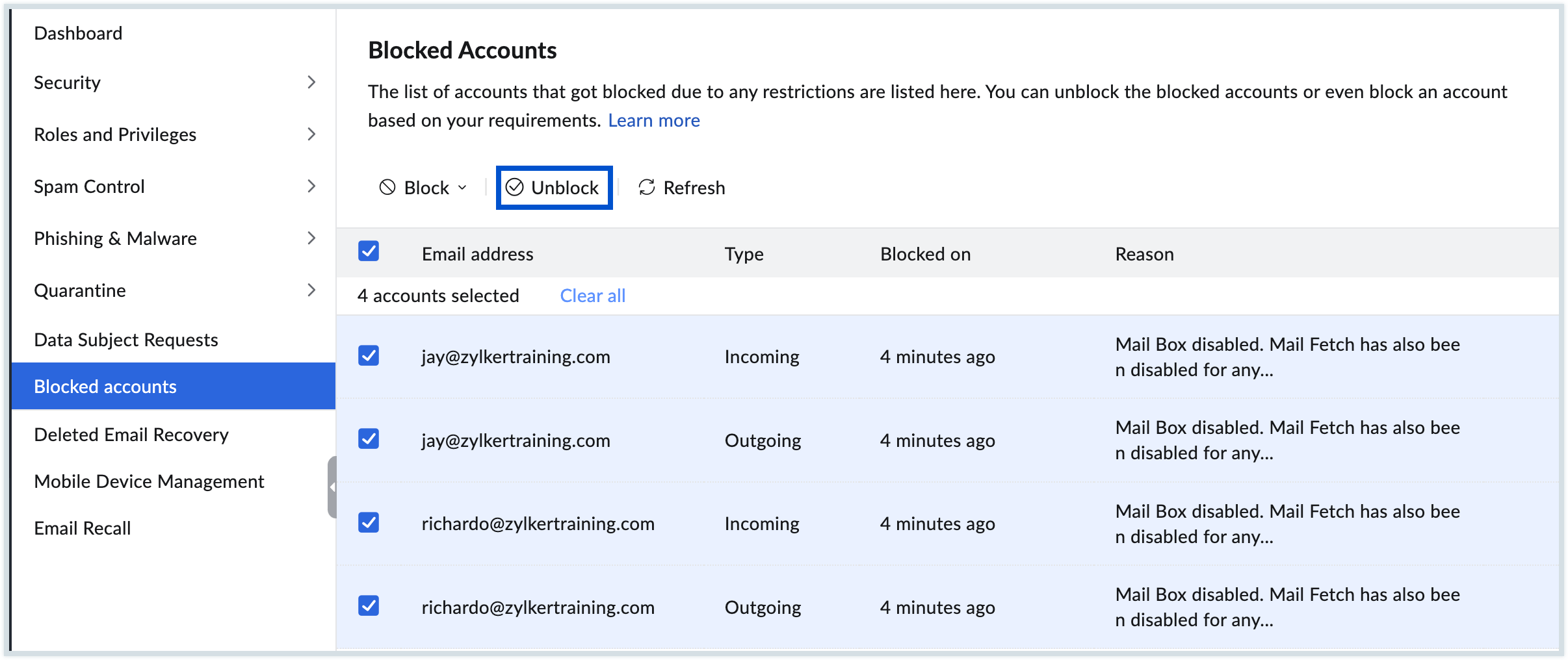Click the Unblock checkmark icon

click(x=515, y=188)
